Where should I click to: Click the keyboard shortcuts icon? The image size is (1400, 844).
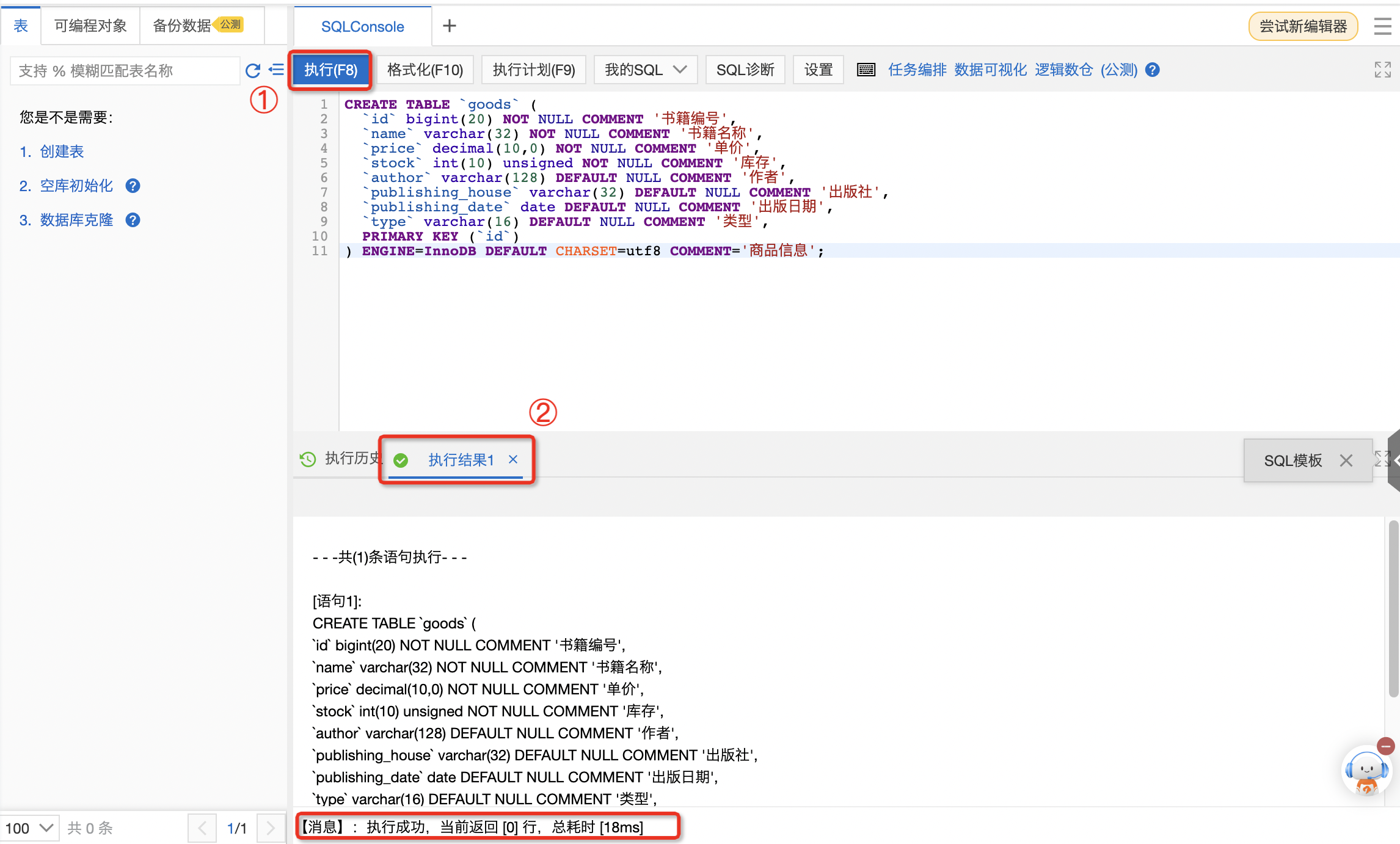866,70
